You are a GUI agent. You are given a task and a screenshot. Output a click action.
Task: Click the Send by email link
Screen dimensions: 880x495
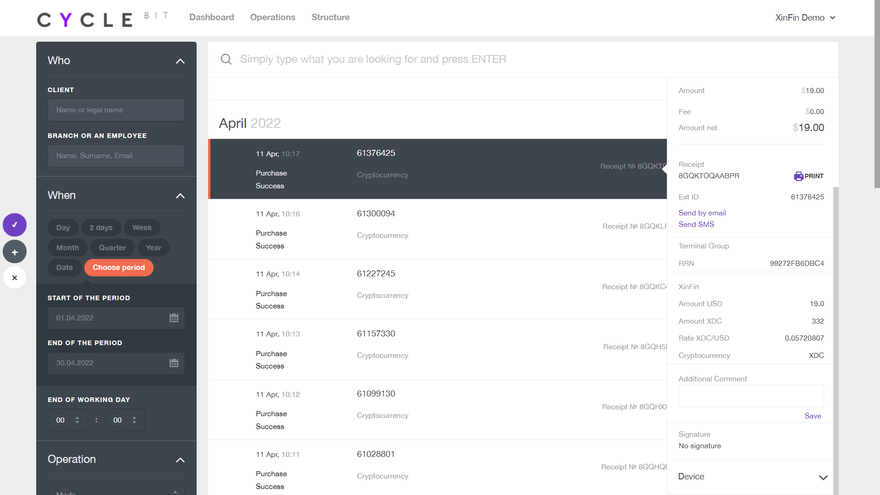pos(702,213)
